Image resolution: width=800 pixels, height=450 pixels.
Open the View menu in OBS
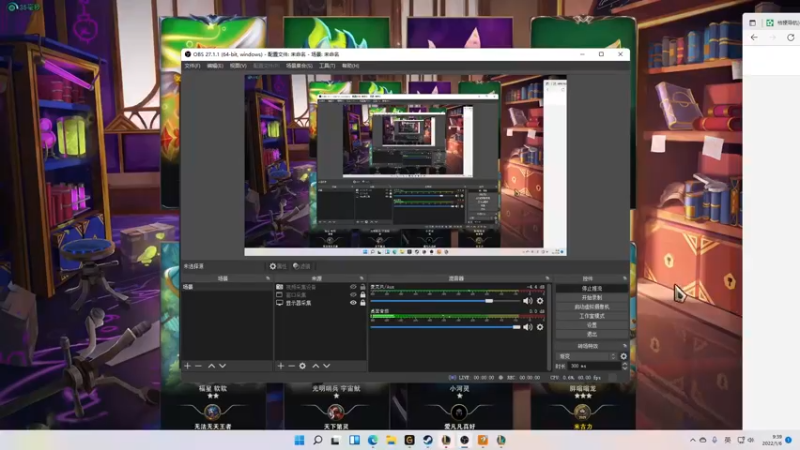[238, 66]
